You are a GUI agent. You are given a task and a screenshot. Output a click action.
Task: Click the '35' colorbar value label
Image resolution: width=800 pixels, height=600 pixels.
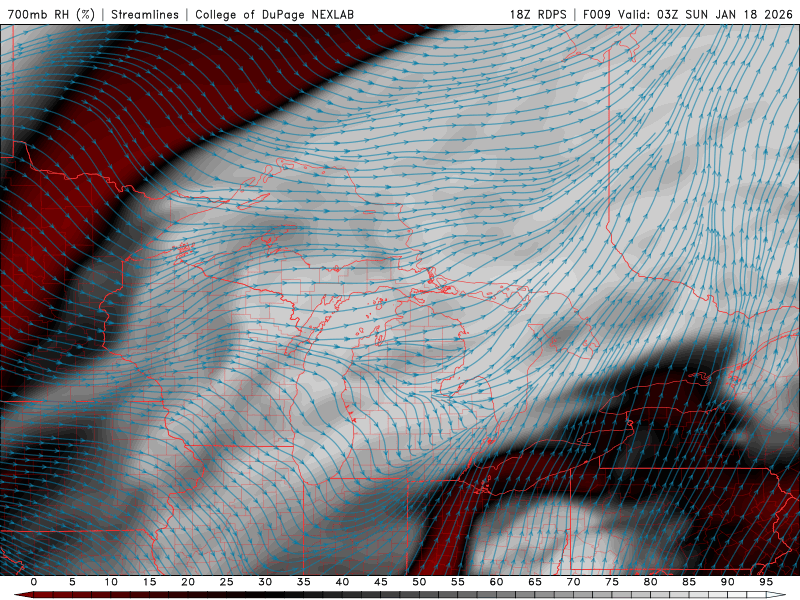(x=304, y=582)
